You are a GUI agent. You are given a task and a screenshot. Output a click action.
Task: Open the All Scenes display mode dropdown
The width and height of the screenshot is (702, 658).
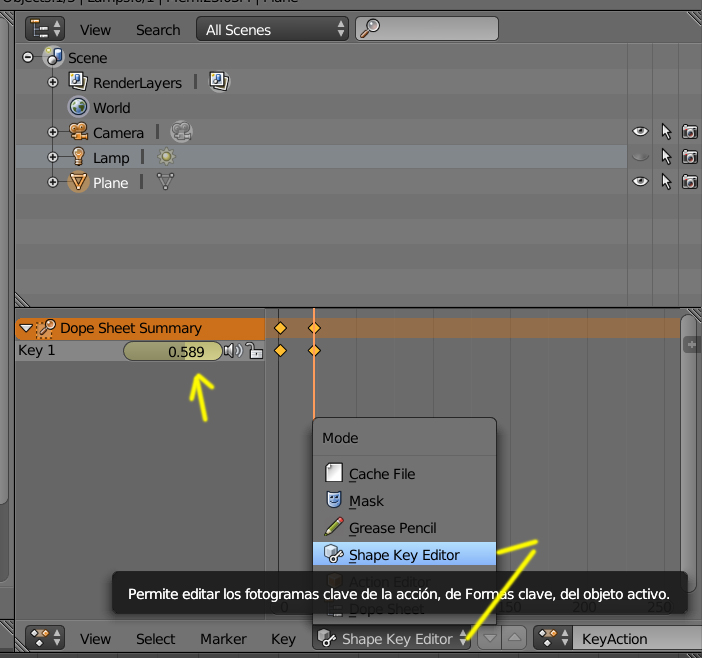[x=272, y=29]
